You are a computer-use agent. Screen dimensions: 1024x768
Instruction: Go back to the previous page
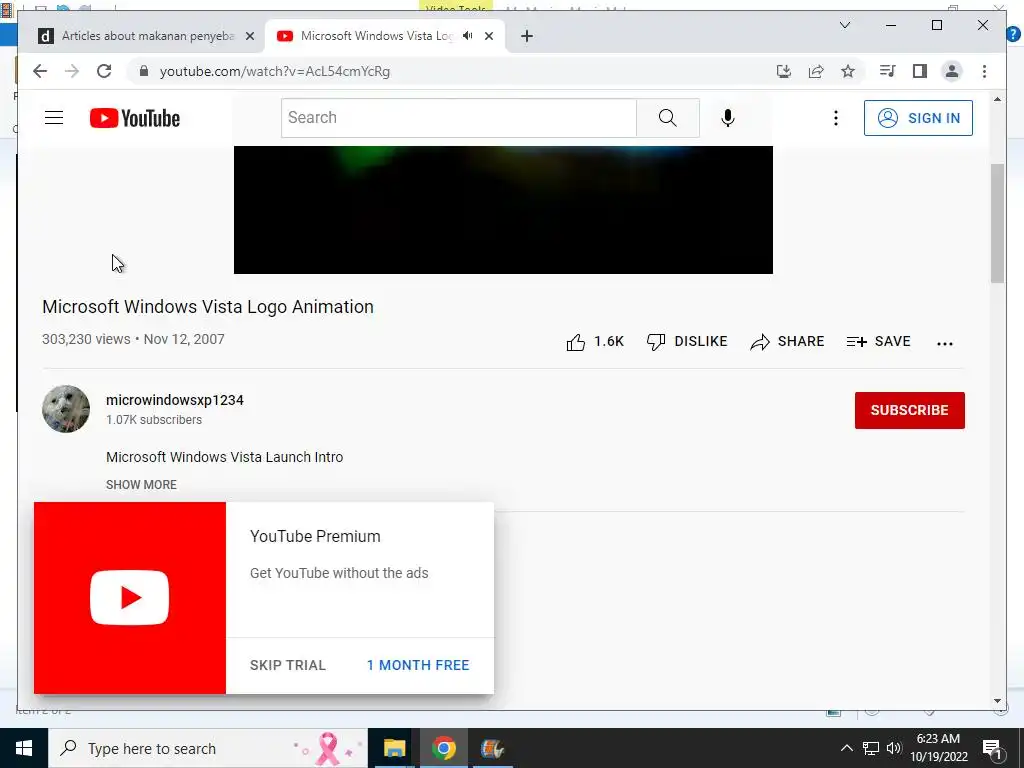tap(40, 71)
